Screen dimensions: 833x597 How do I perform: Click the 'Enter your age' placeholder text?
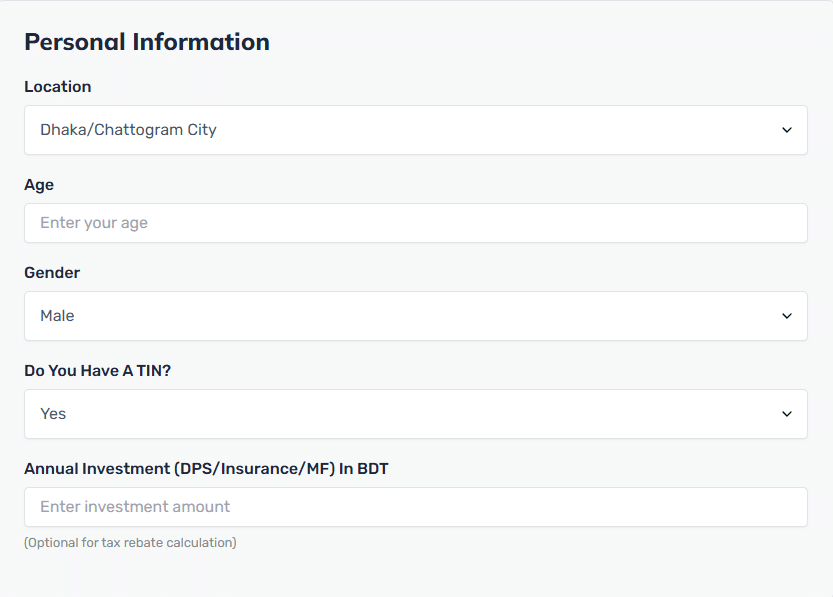(x=94, y=223)
